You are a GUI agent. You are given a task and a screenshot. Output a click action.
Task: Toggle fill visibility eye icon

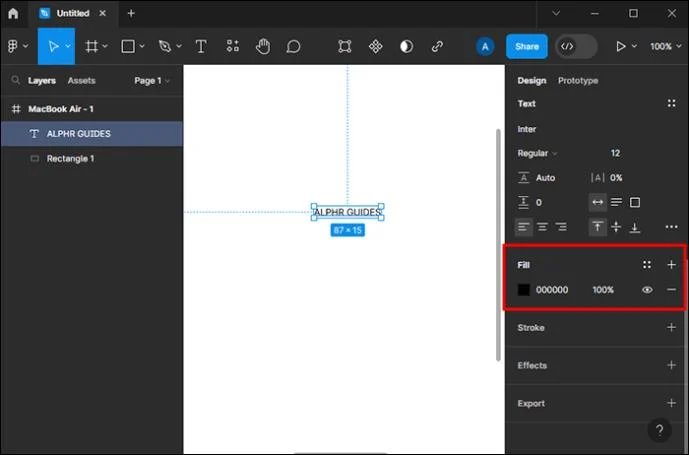click(x=647, y=290)
